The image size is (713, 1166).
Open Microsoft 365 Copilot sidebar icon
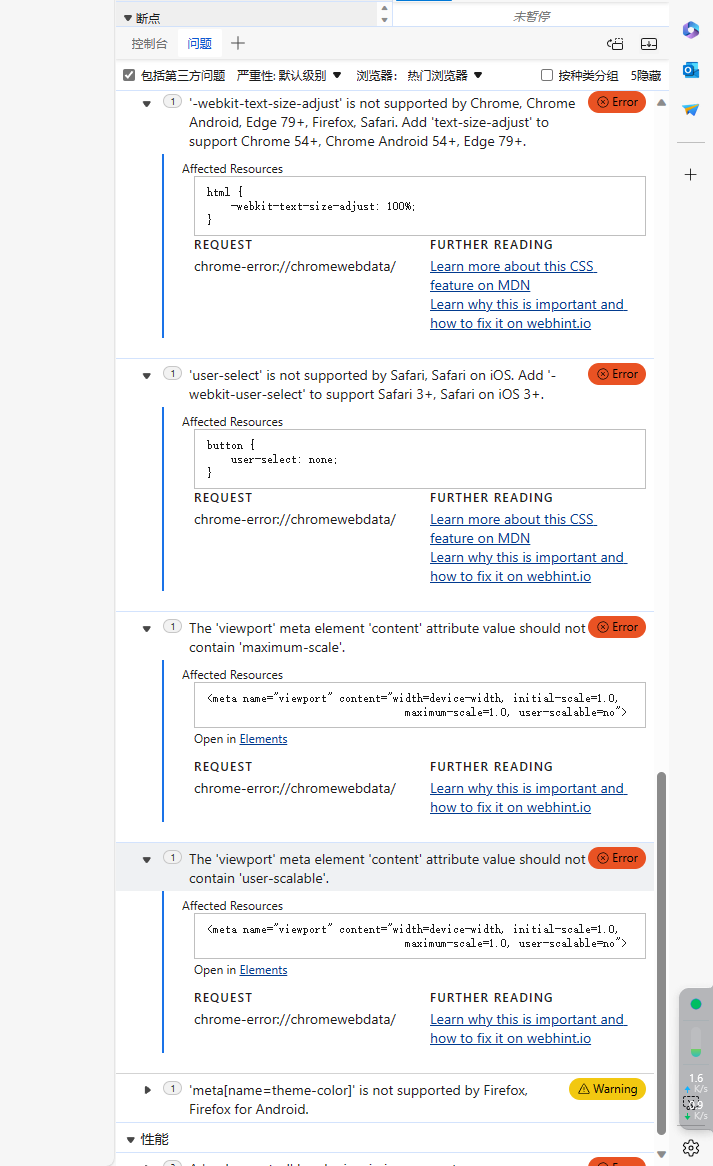pyautogui.click(x=691, y=30)
